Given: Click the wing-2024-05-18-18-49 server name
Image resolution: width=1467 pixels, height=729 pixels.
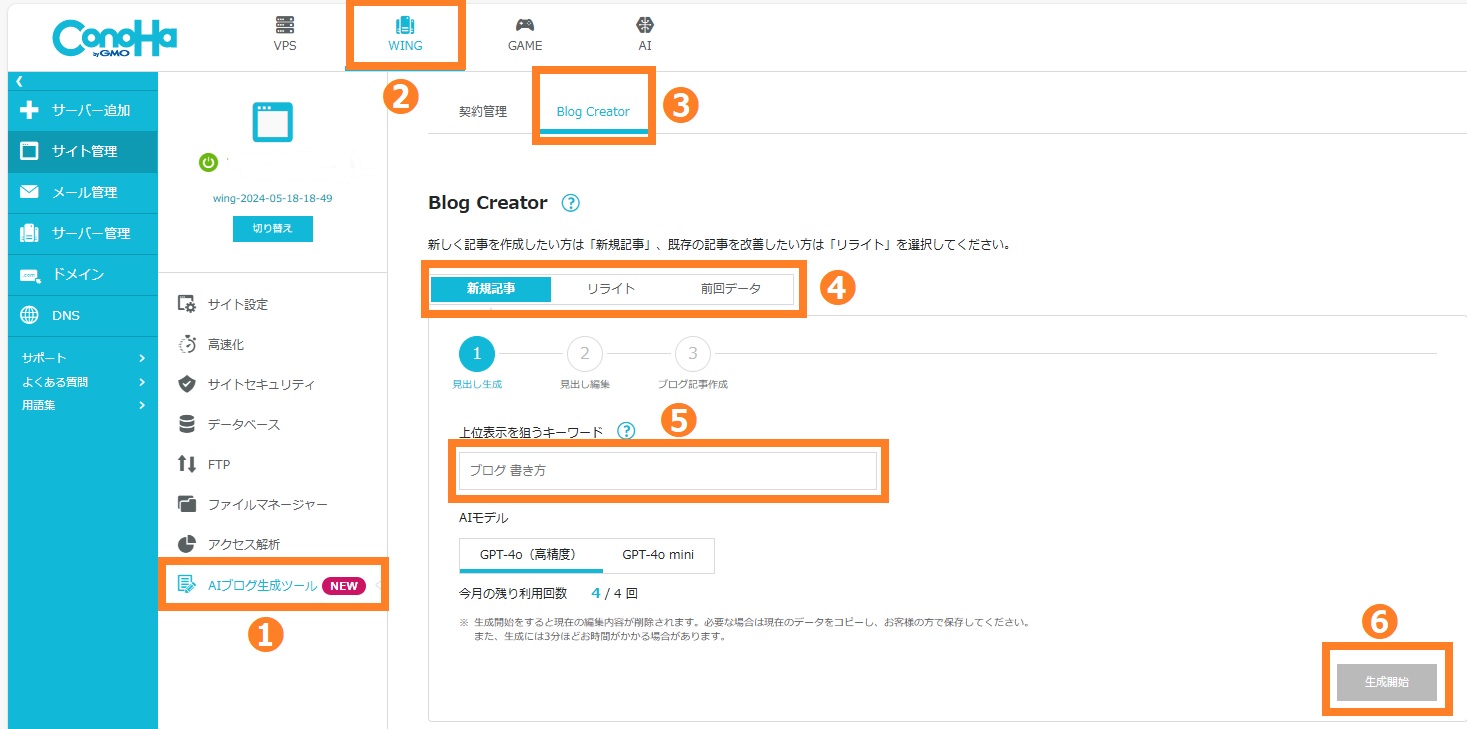Looking at the screenshot, I should tap(273, 198).
